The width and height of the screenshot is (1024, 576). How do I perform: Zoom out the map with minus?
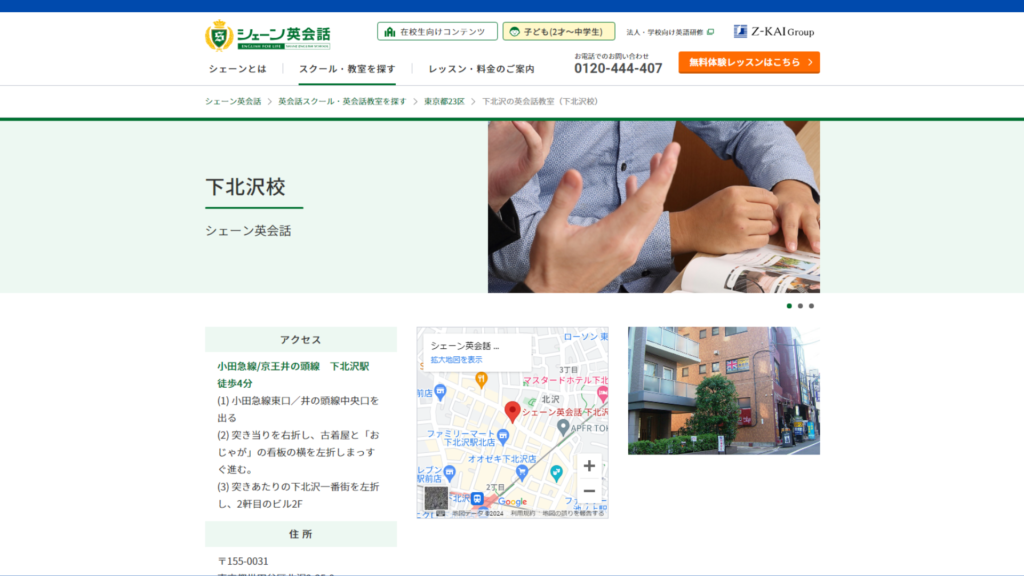click(589, 490)
